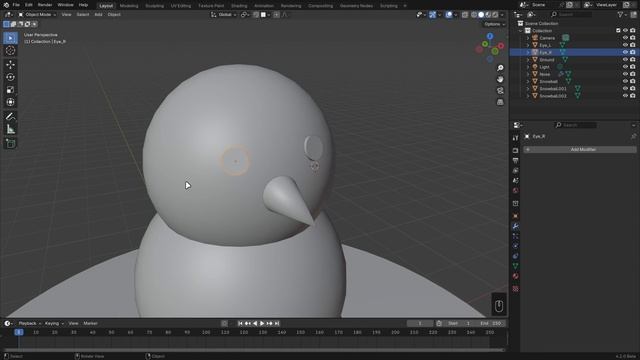This screenshot has height=360, width=640.
Task: Switch orthographic perspective grid icon
Action: coord(500,102)
